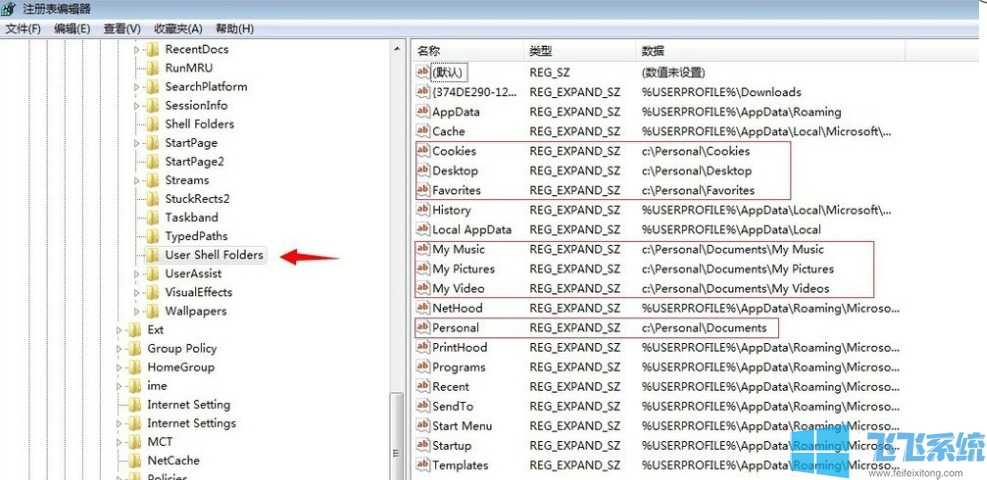
Task: Select the Local AppData value name
Action: coord(471,230)
